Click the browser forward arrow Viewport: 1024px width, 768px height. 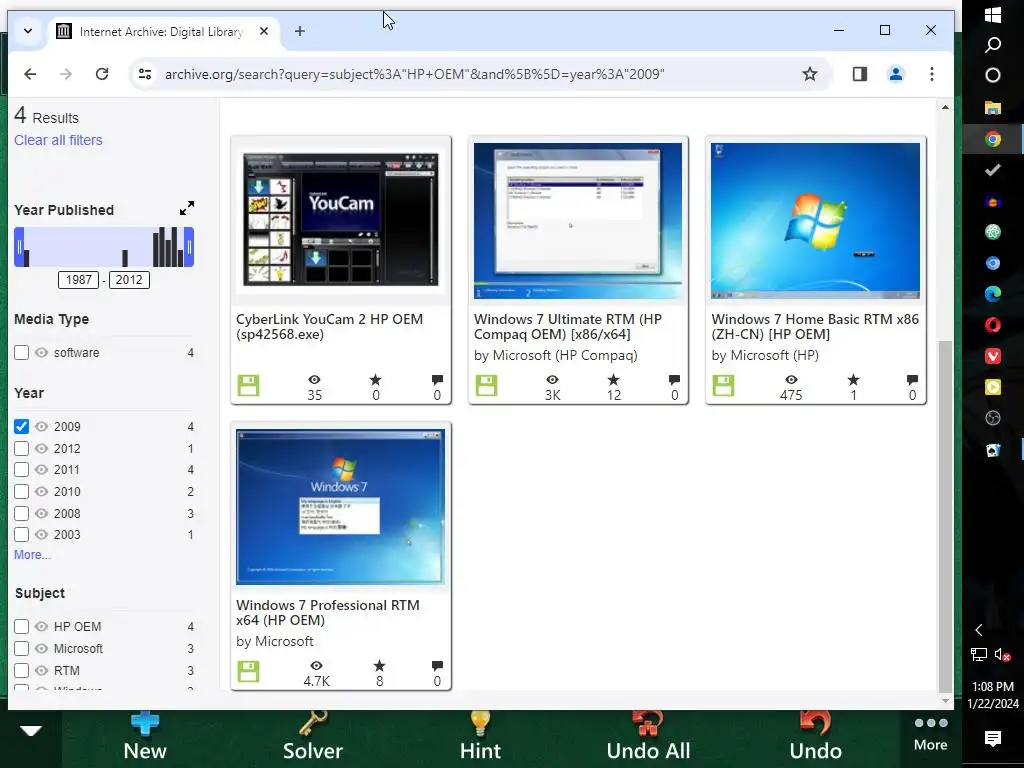point(65,74)
